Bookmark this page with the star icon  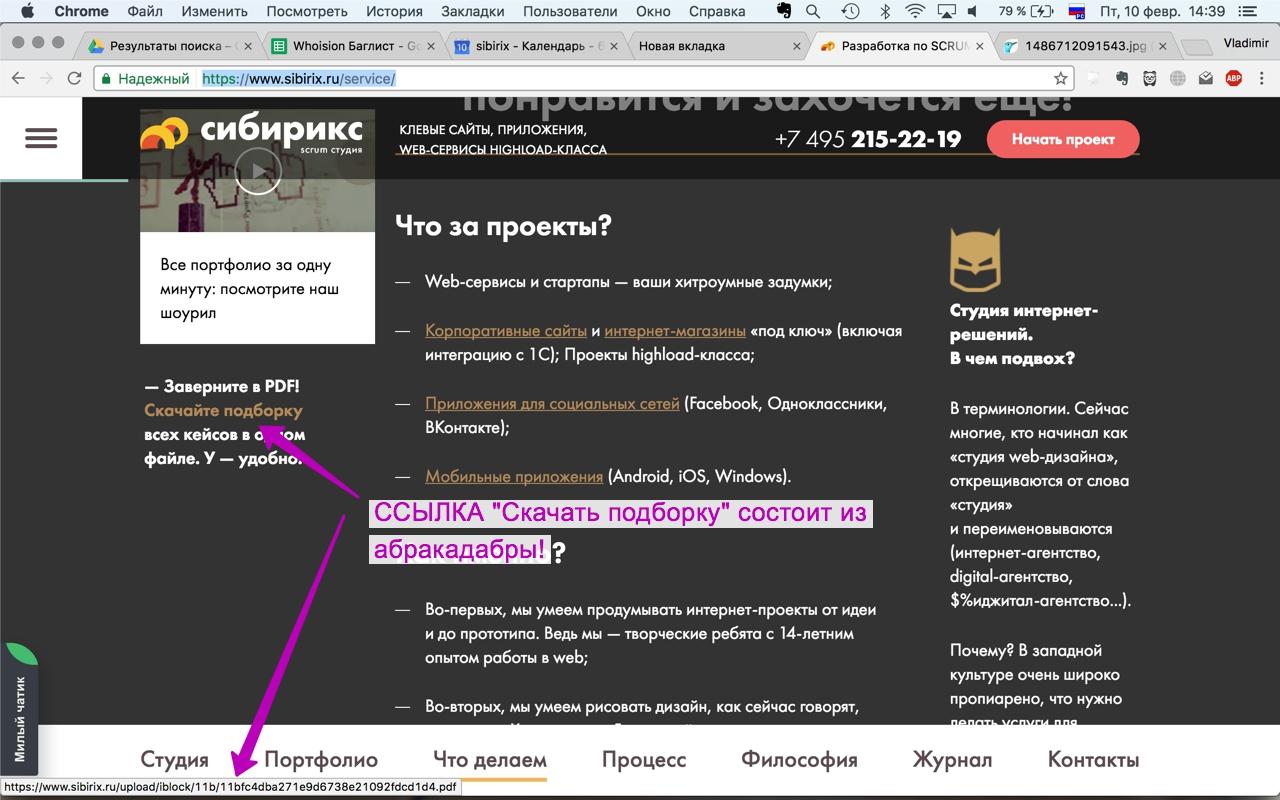[x=1061, y=78]
